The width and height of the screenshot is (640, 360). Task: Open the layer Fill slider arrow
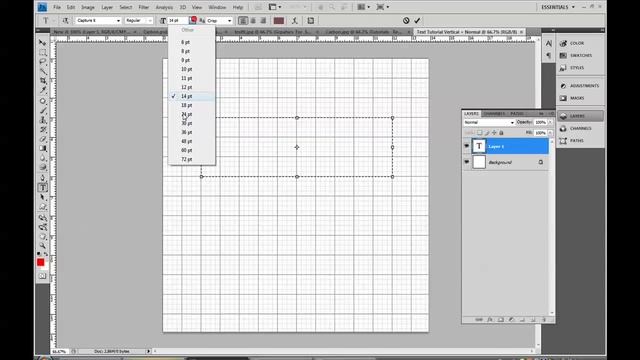pos(550,133)
